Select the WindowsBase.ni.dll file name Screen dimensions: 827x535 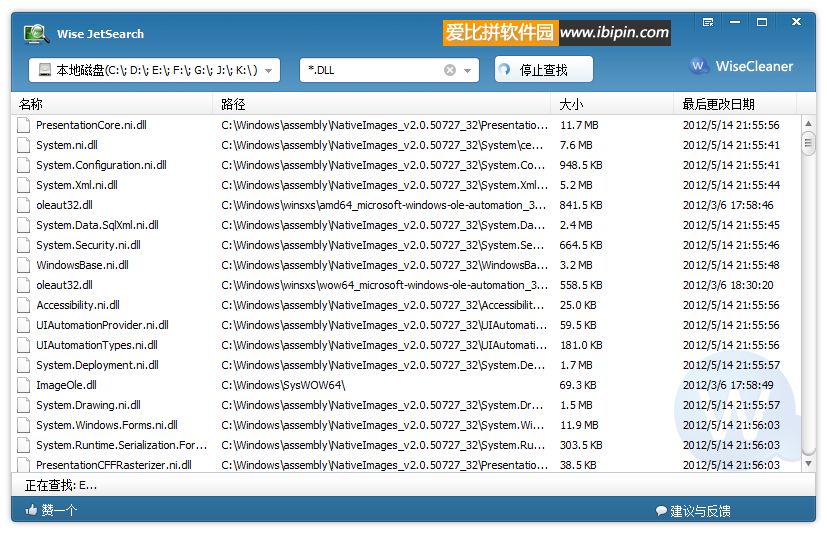[x=82, y=265]
